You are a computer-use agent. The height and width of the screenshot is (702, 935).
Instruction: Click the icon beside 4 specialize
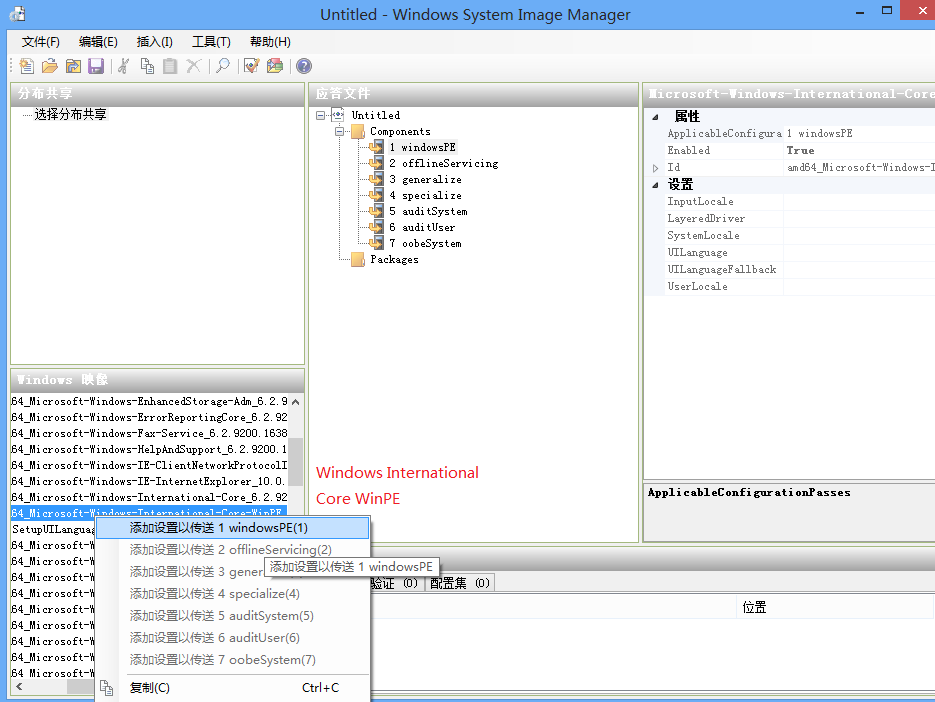[x=376, y=195]
